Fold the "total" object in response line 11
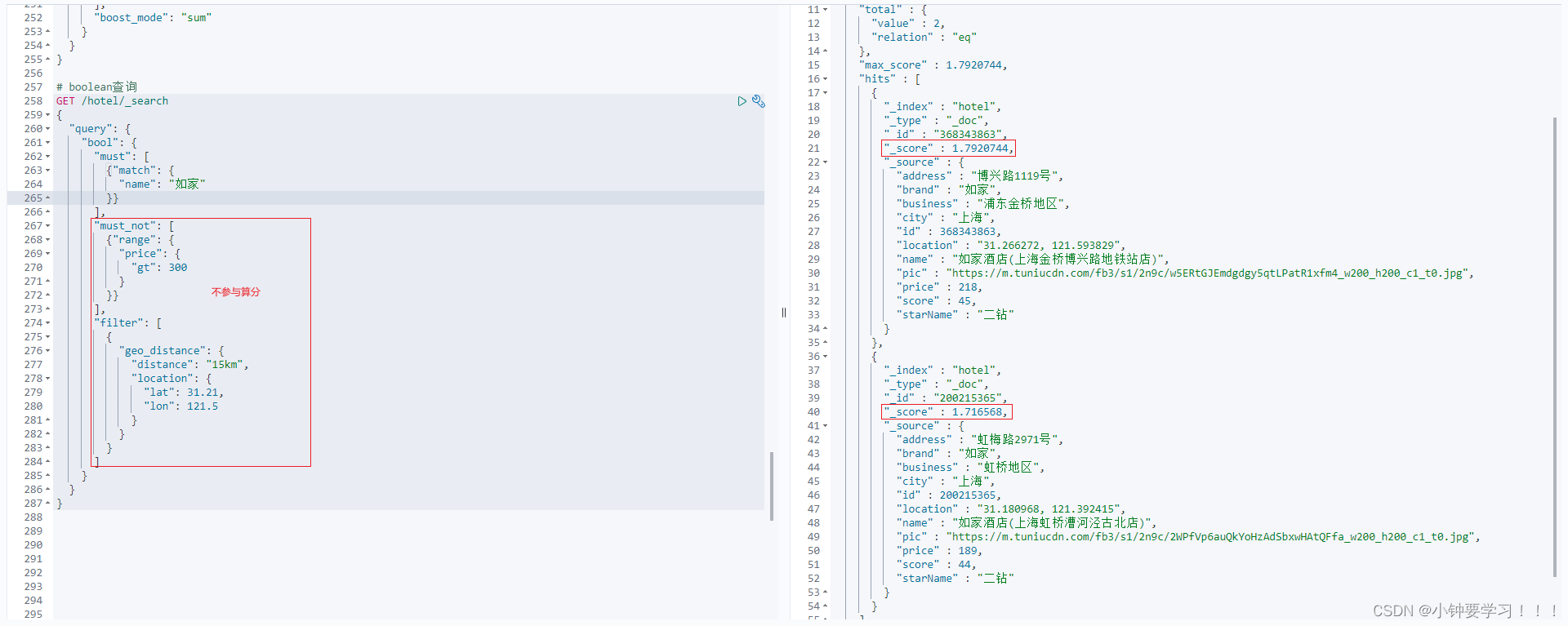Viewport: 1568px width, 626px height. pyautogui.click(x=826, y=10)
